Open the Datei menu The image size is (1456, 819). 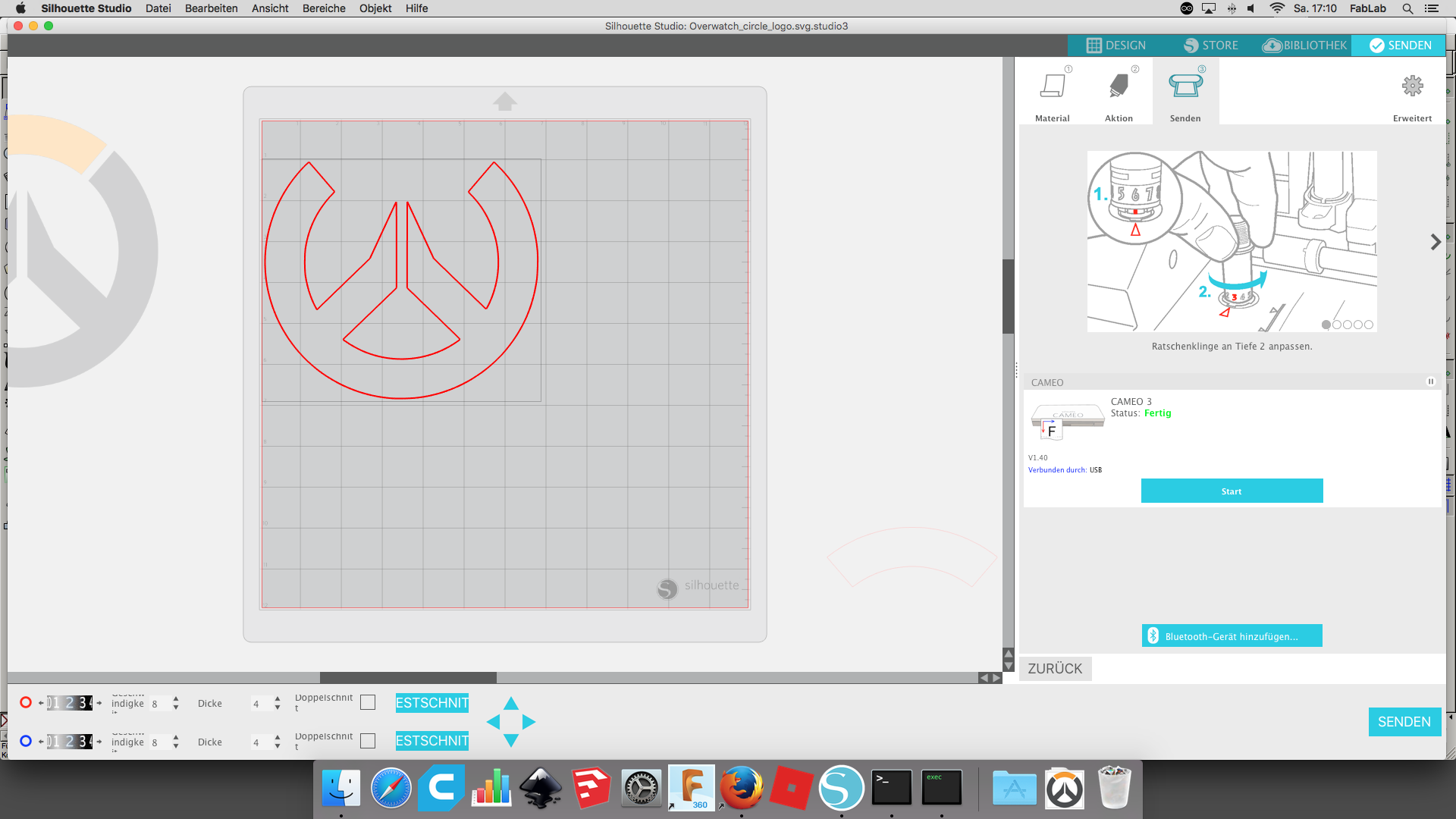(x=158, y=8)
